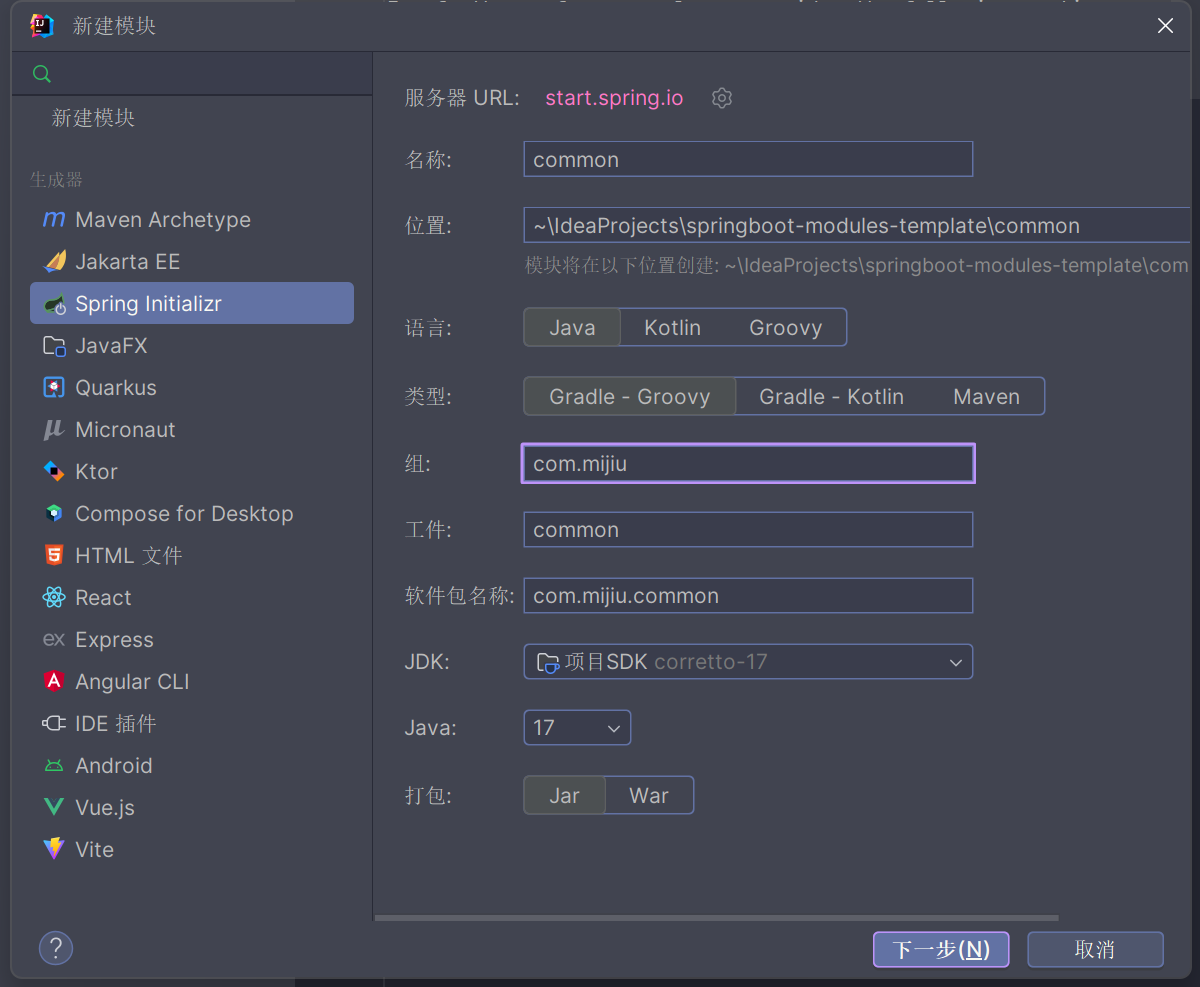Click the Micronaut mu icon
Screen dimensions: 1200x987
pyautogui.click(x=54, y=430)
